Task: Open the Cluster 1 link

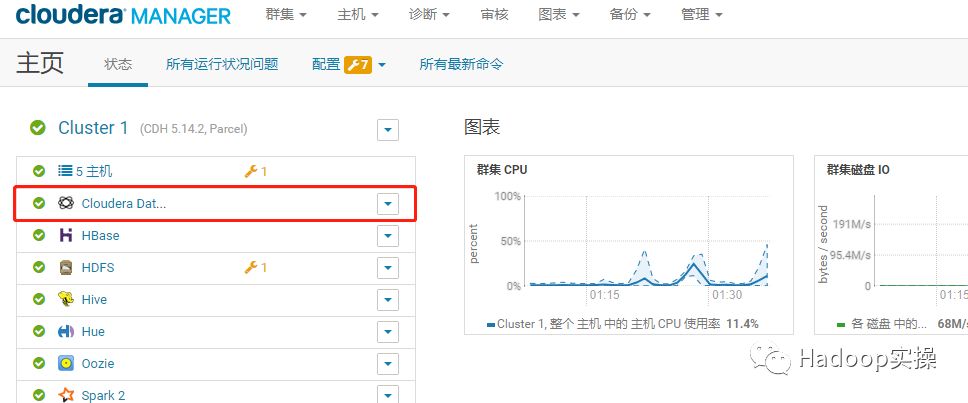Action: point(93,128)
